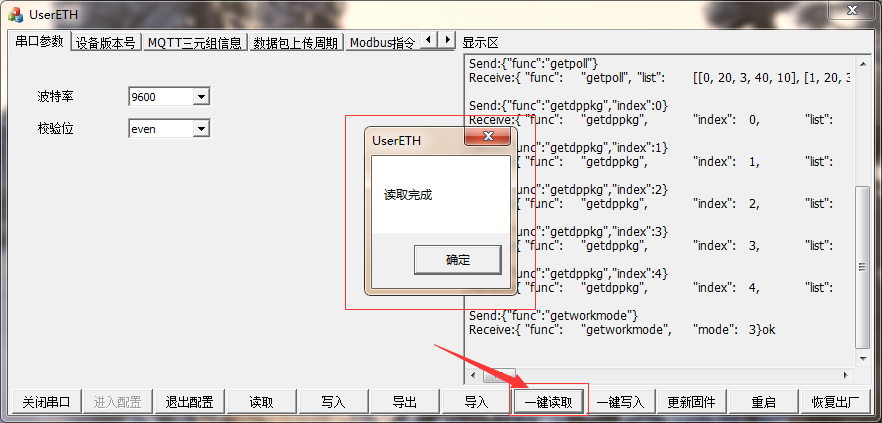The image size is (882, 423).
Task: Click display area scrollbar down arrow
Action: point(862,358)
